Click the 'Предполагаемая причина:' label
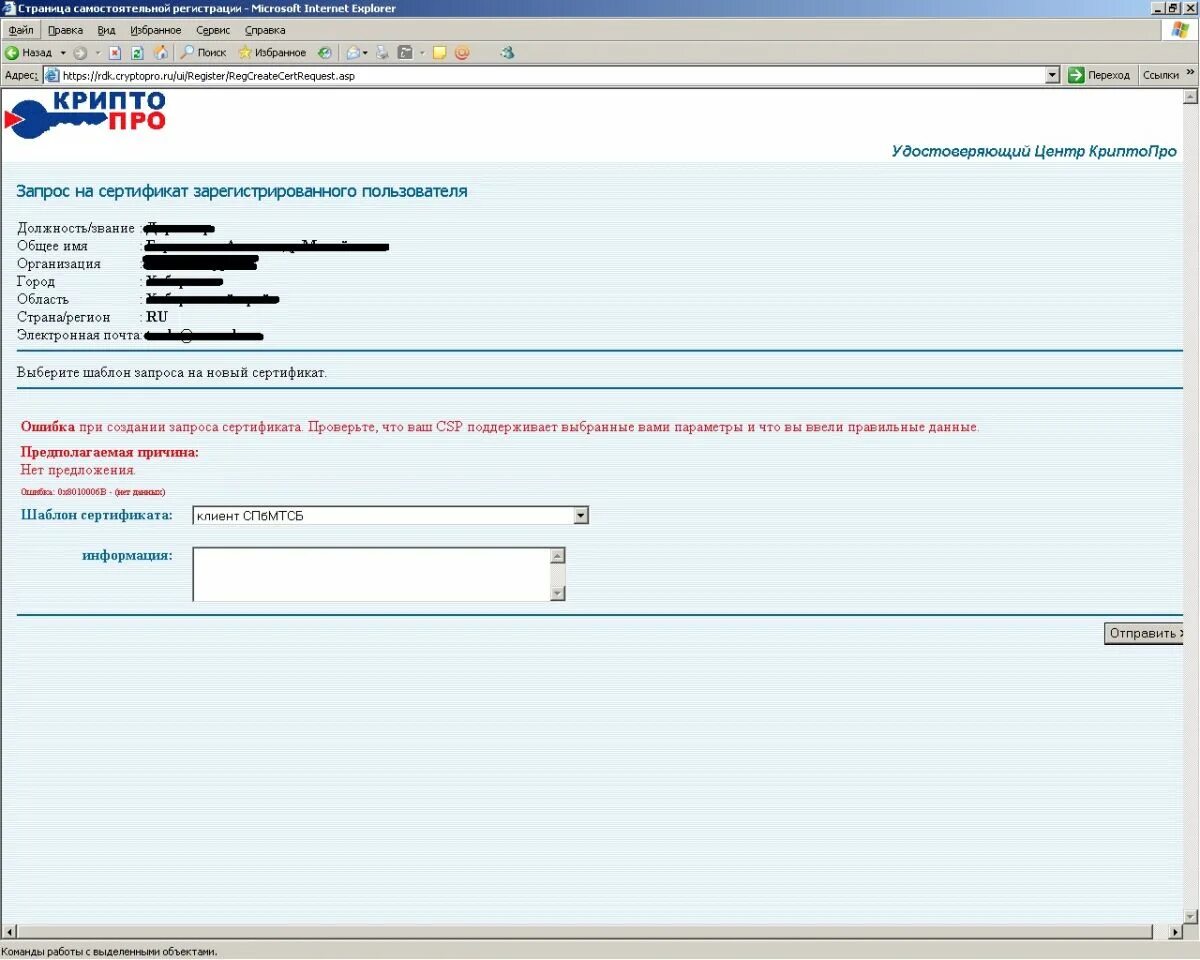The height and width of the screenshot is (960, 1200). pyautogui.click(x=110, y=452)
